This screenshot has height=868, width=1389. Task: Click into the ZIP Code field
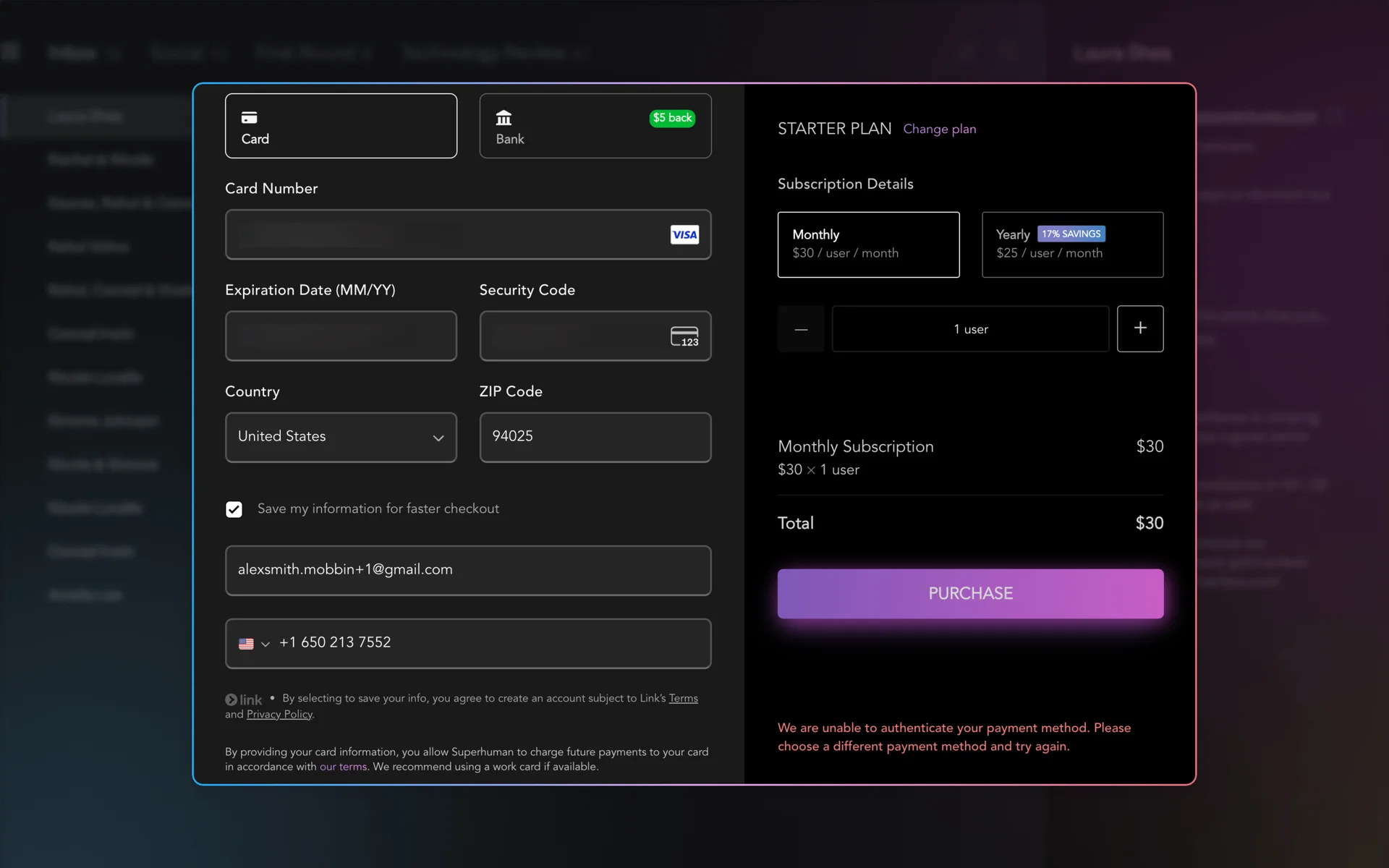[x=595, y=437]
